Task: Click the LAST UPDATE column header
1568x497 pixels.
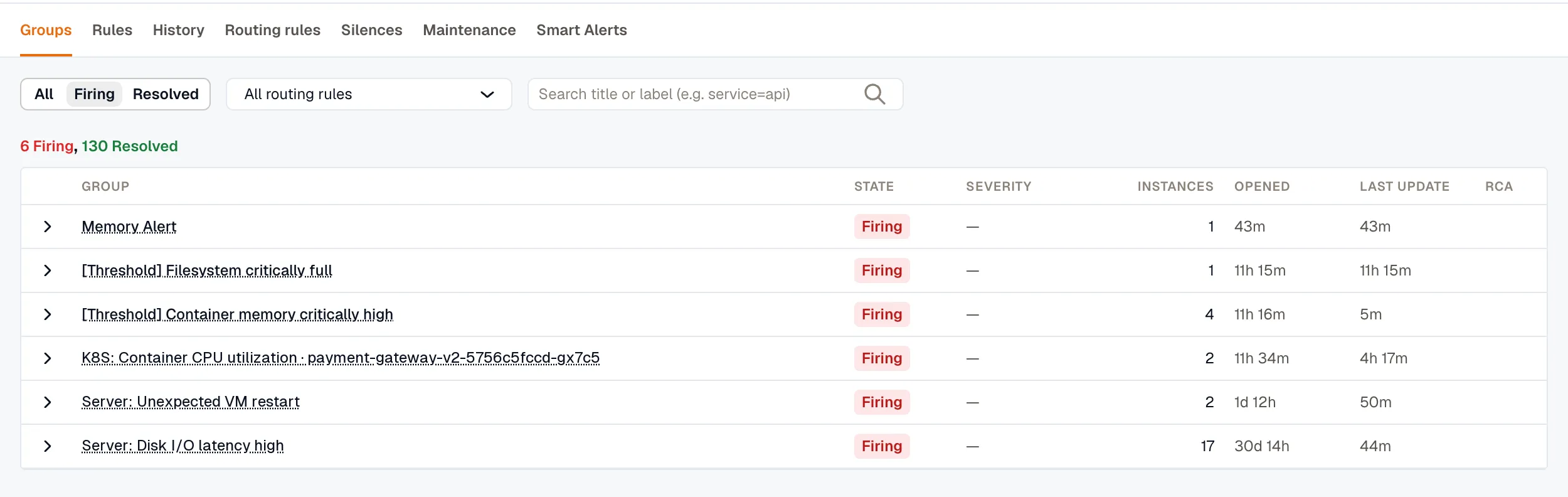Action: [x=1404, y=186]
